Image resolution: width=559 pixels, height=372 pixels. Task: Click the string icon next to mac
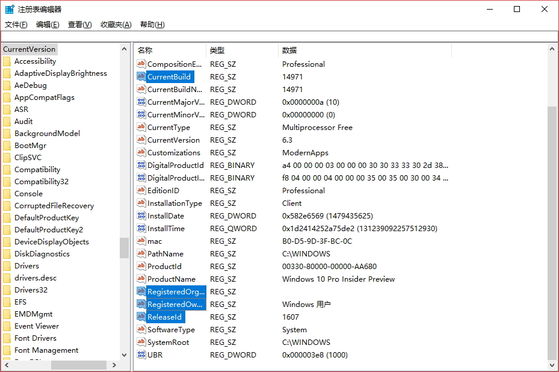pyautogui.click(x=141, y=241)
